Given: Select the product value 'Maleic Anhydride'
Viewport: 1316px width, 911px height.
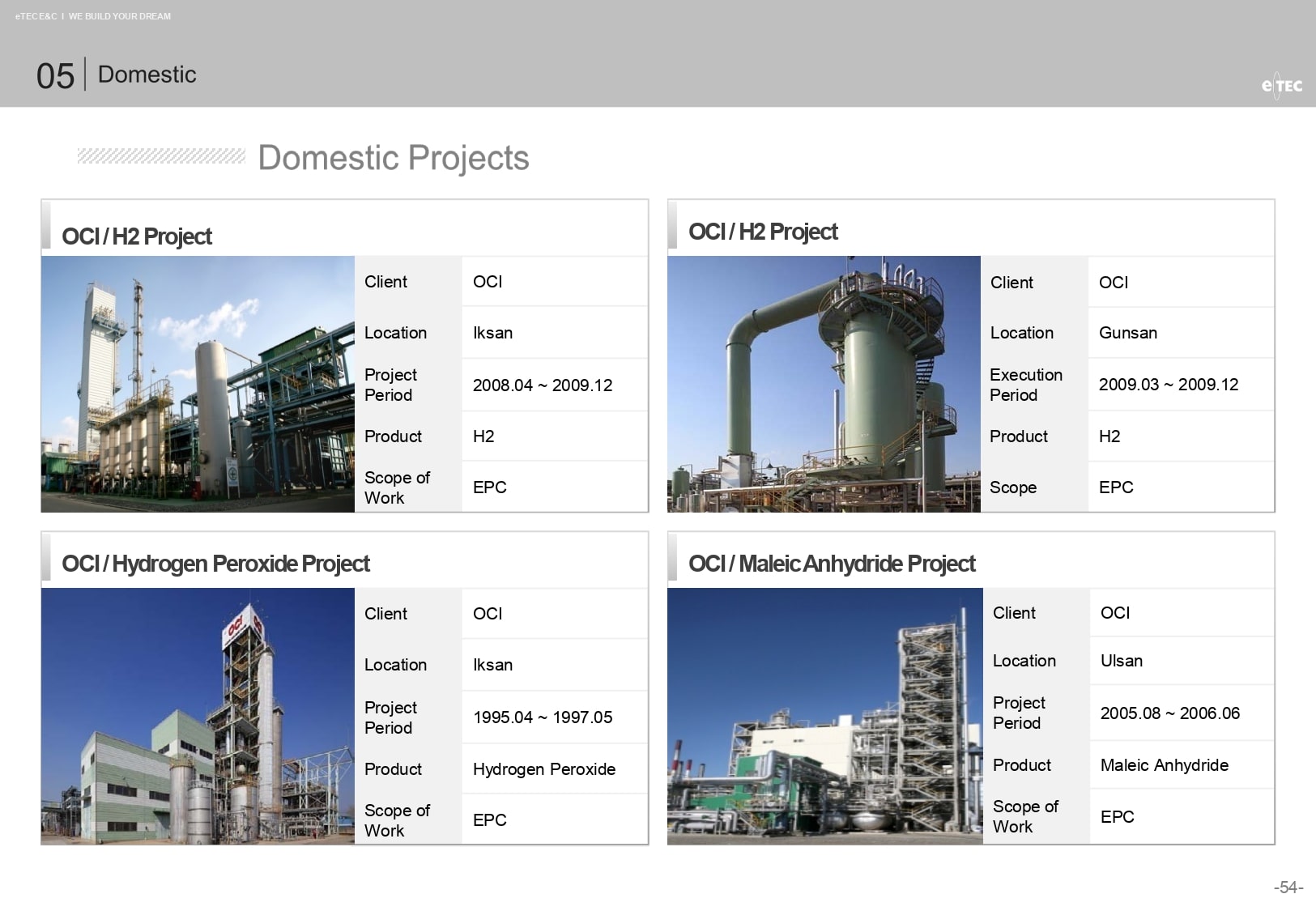Looking at the screenshot, I should [x=1165, y=765].
